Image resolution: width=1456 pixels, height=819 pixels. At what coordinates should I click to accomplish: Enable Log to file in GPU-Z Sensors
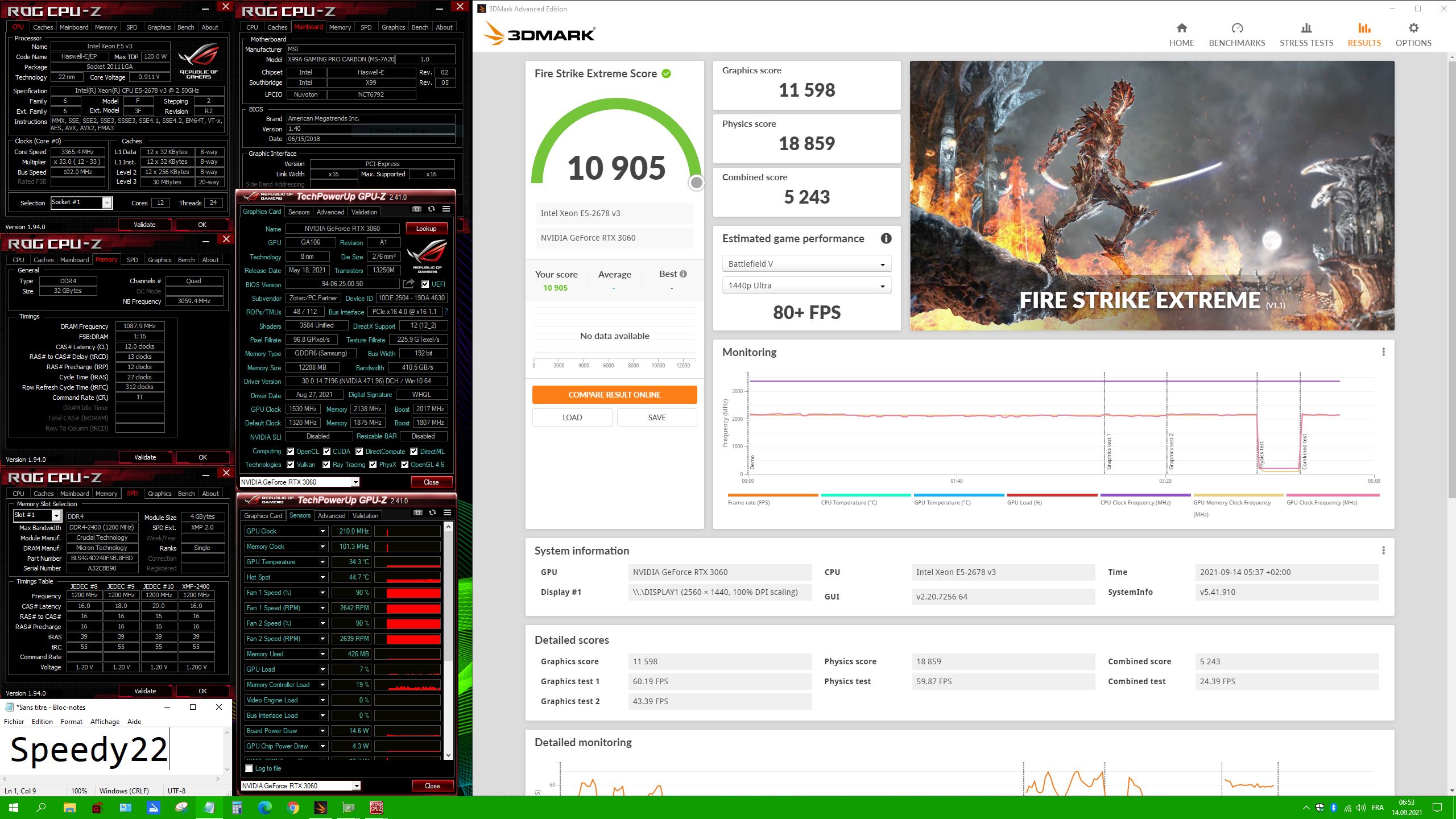249,768
